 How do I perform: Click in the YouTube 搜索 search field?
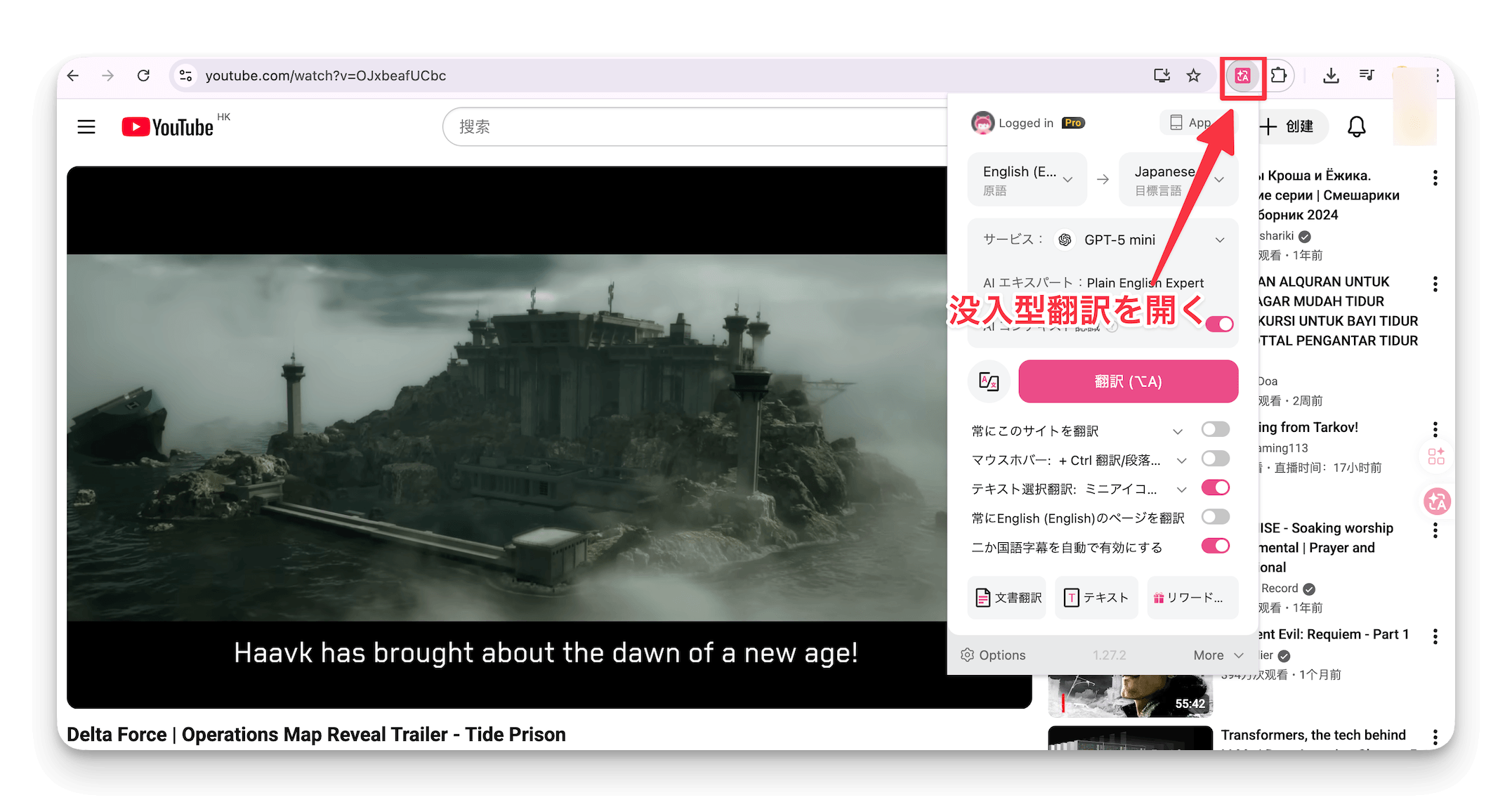[x=695, y=126]
